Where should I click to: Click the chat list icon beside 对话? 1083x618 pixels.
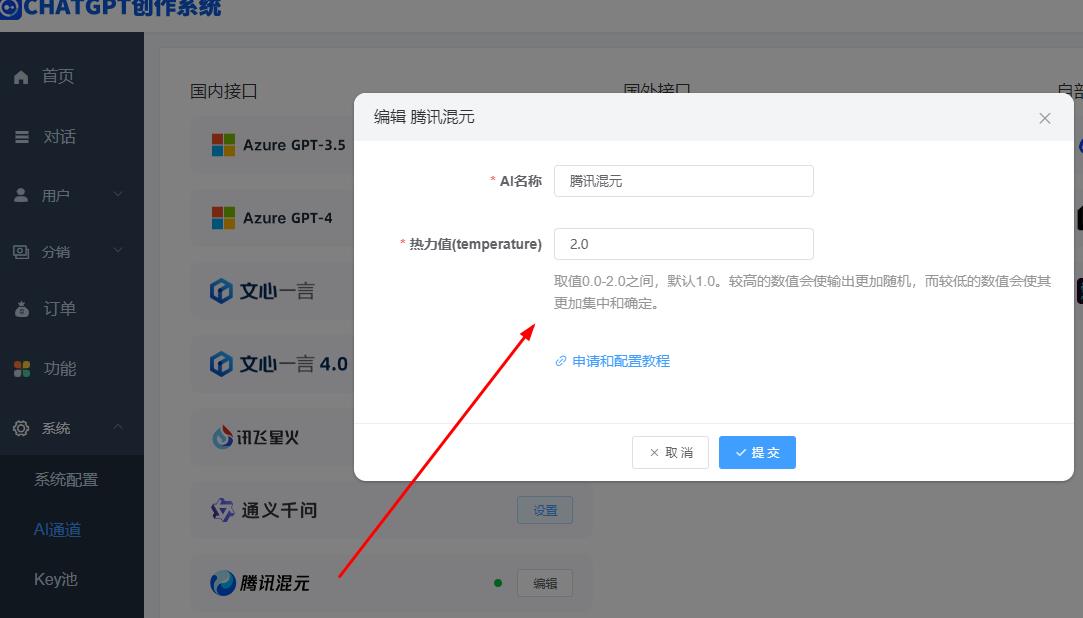[22, 137]
